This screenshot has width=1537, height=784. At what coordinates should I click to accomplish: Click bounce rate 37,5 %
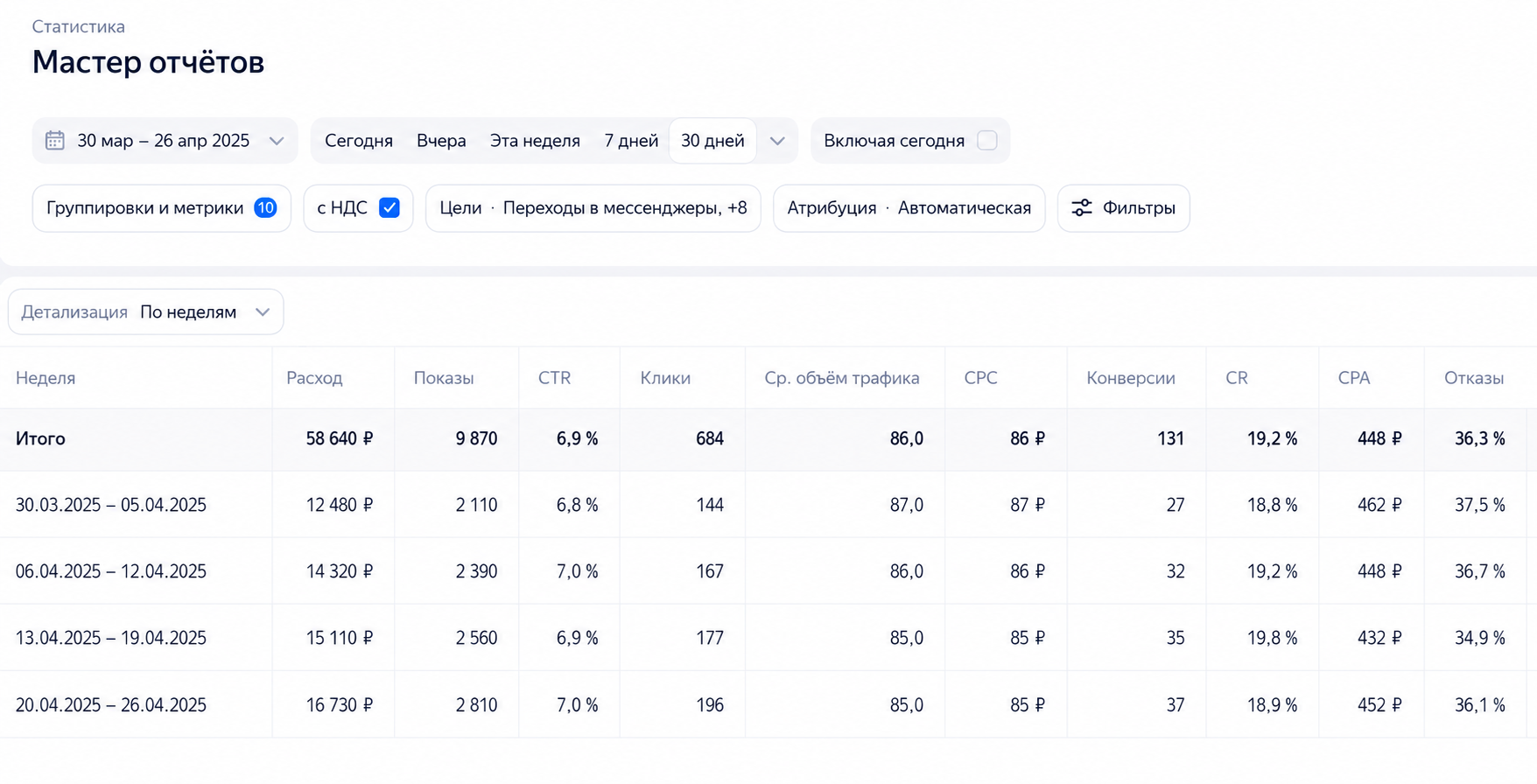point(1480,505)
